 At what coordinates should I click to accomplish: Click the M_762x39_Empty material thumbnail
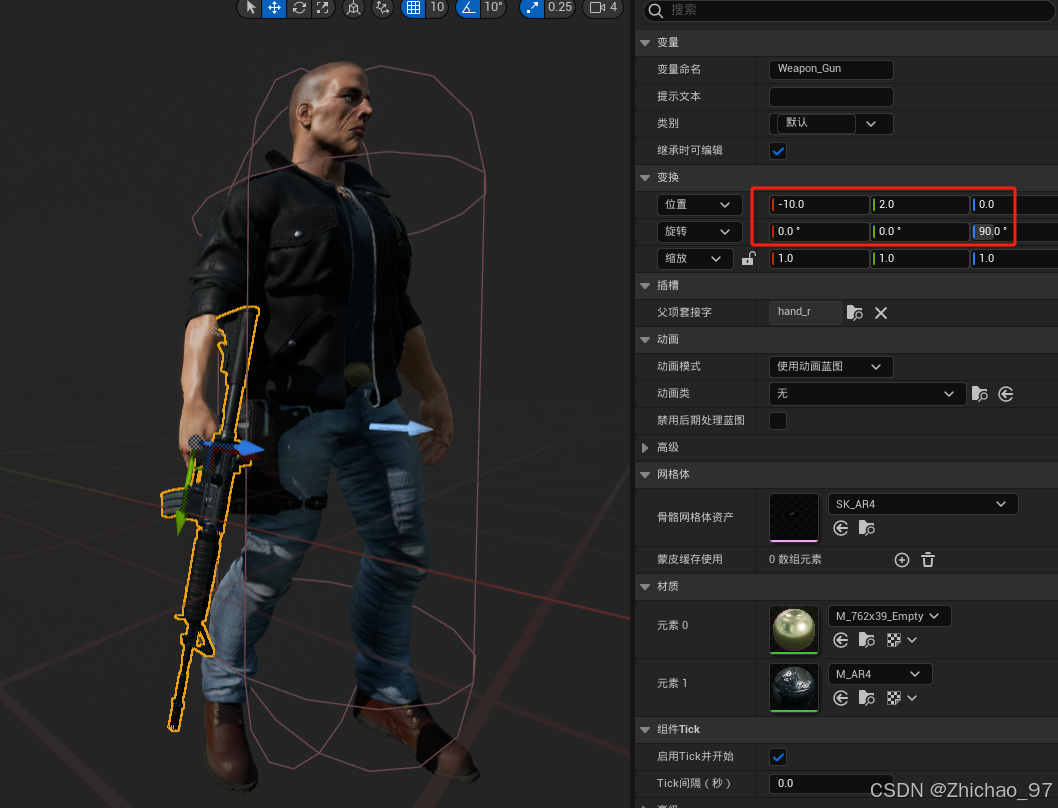[x=794, y=630]
